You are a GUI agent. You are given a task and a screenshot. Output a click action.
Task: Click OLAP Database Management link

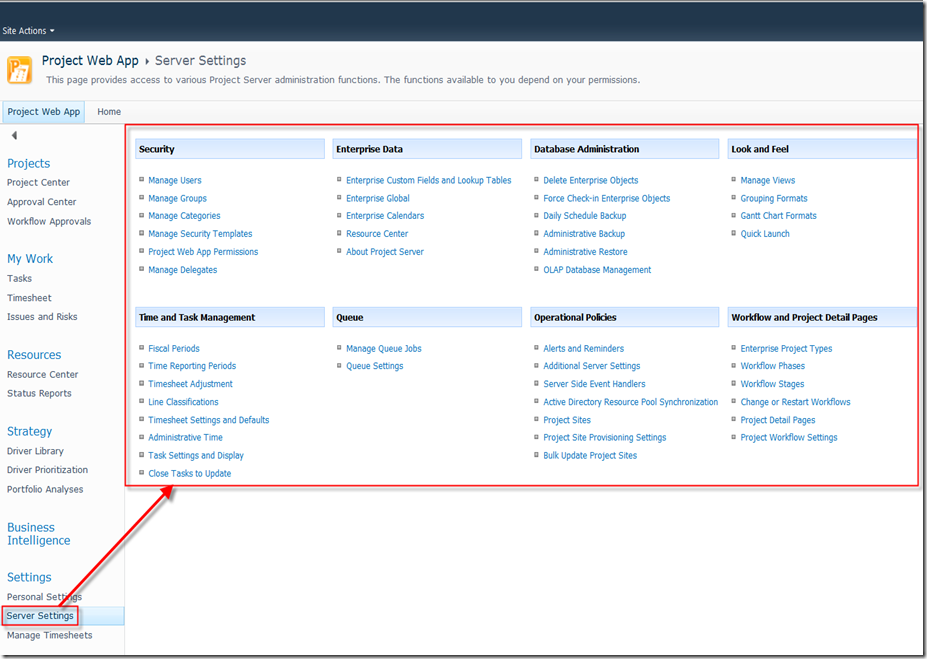click(x=597, y=270)
